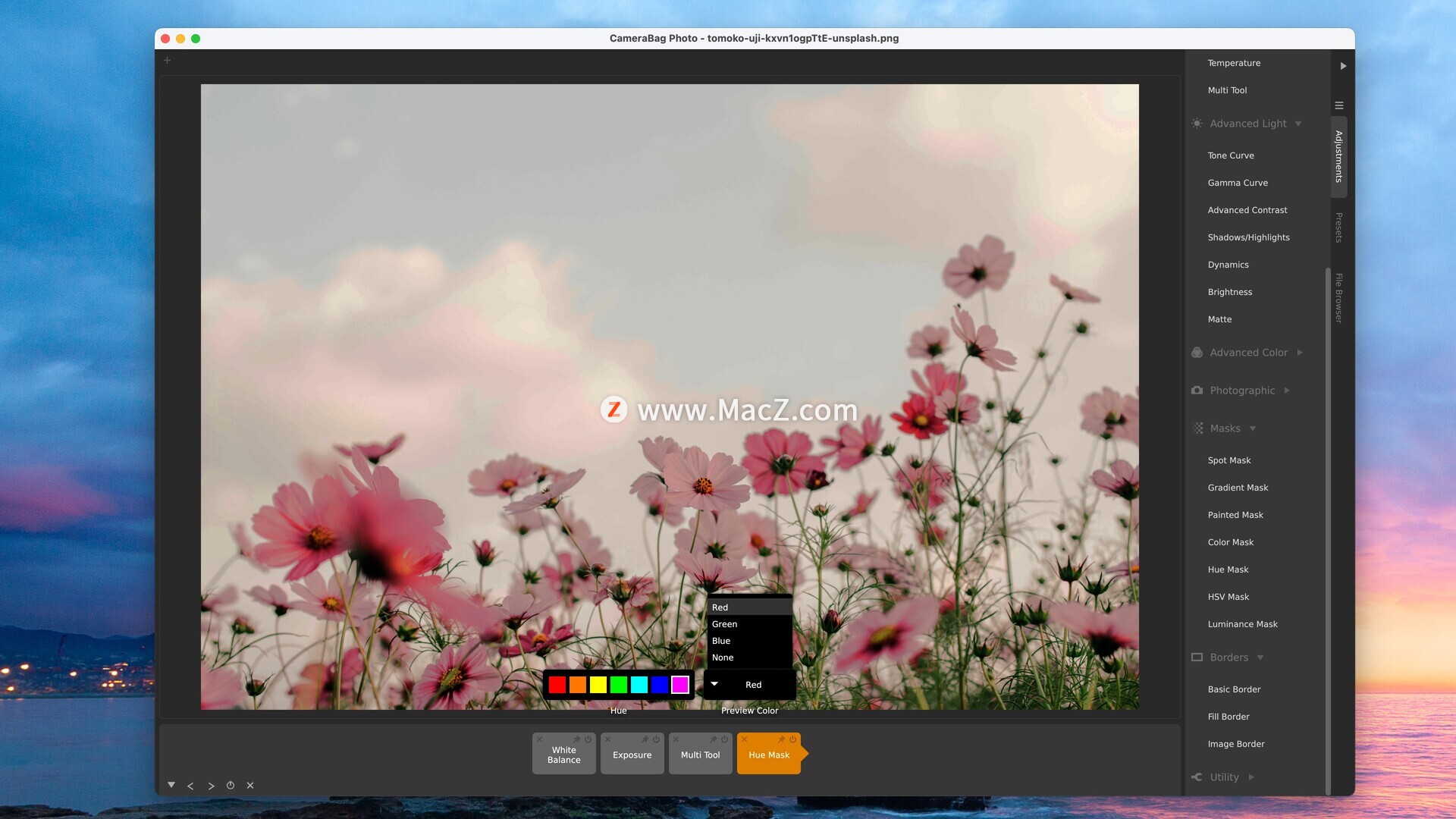Add the Dynamics adjustment
The height and width of the screenshot is (819, 1456).
point(1228,265)
